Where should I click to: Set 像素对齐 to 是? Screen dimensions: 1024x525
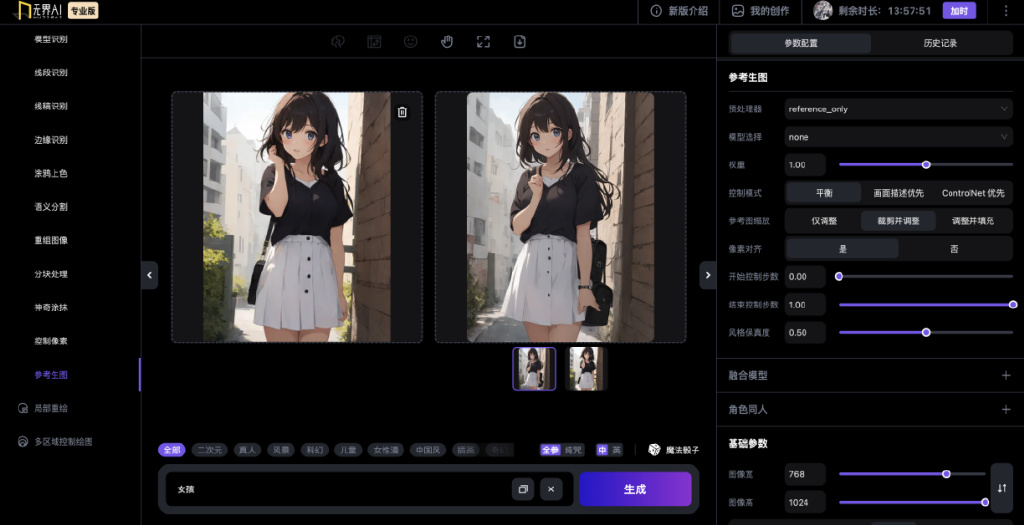pos(842,249)
